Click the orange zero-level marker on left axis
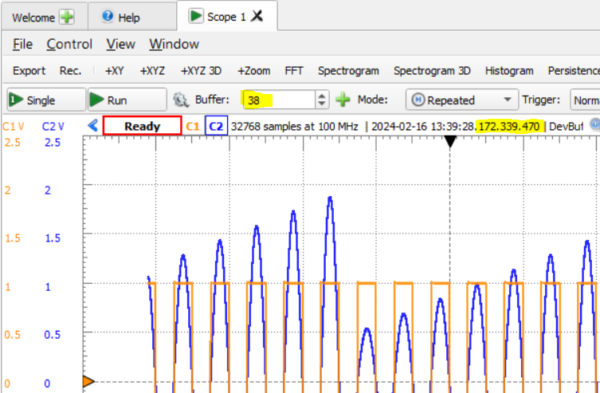600x393 pixels. tap(88, 381)
